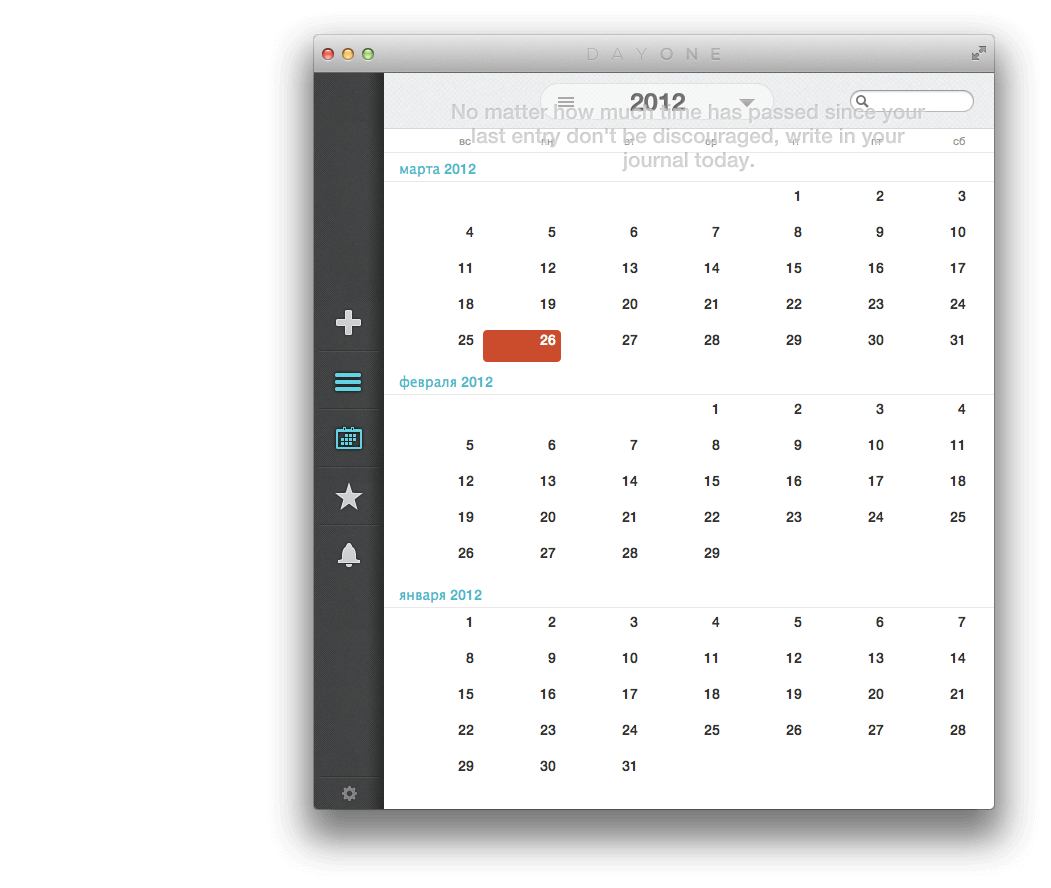Open the января 2012 month header
The width and height of the screenshot is (1051, 888).
click(440, 595)
